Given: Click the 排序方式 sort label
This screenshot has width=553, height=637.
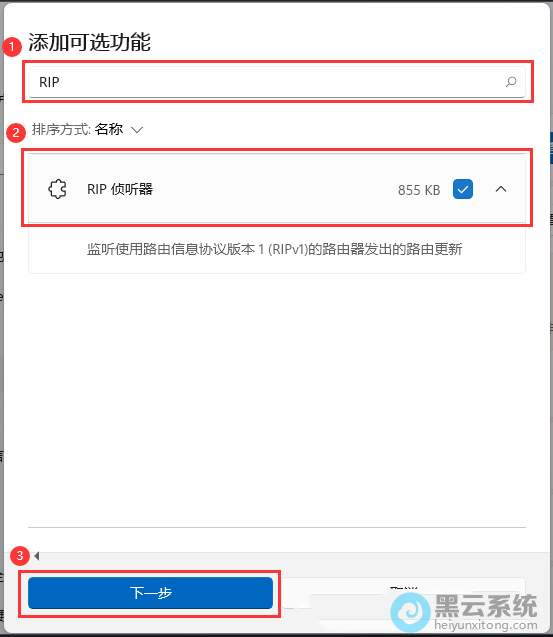Looking at the screenshot, I should pos(61,129).
